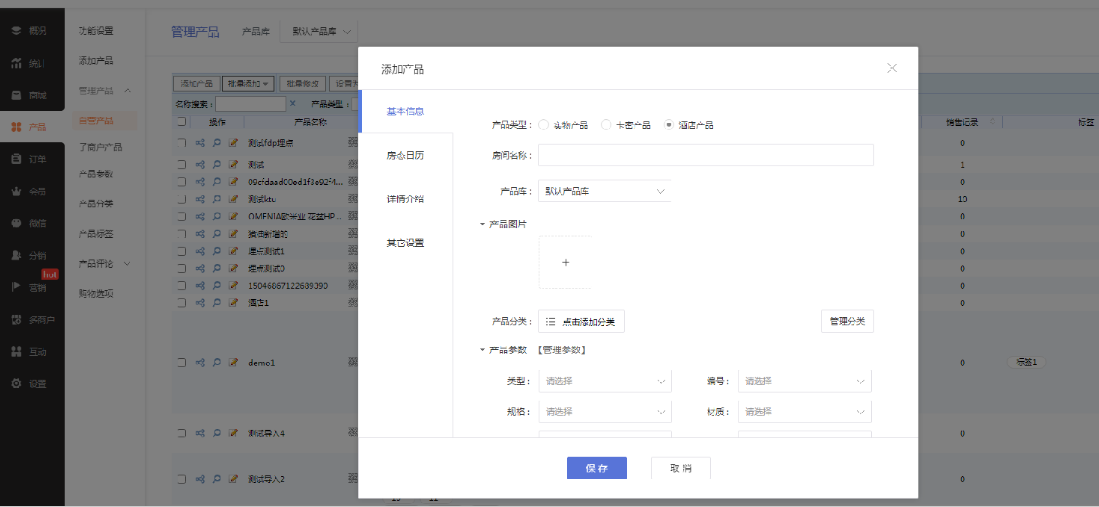Viewport: 1099px width, 507px height.
Task: Tick the checkbox on the demo1 row
Action: pos(182,363)
